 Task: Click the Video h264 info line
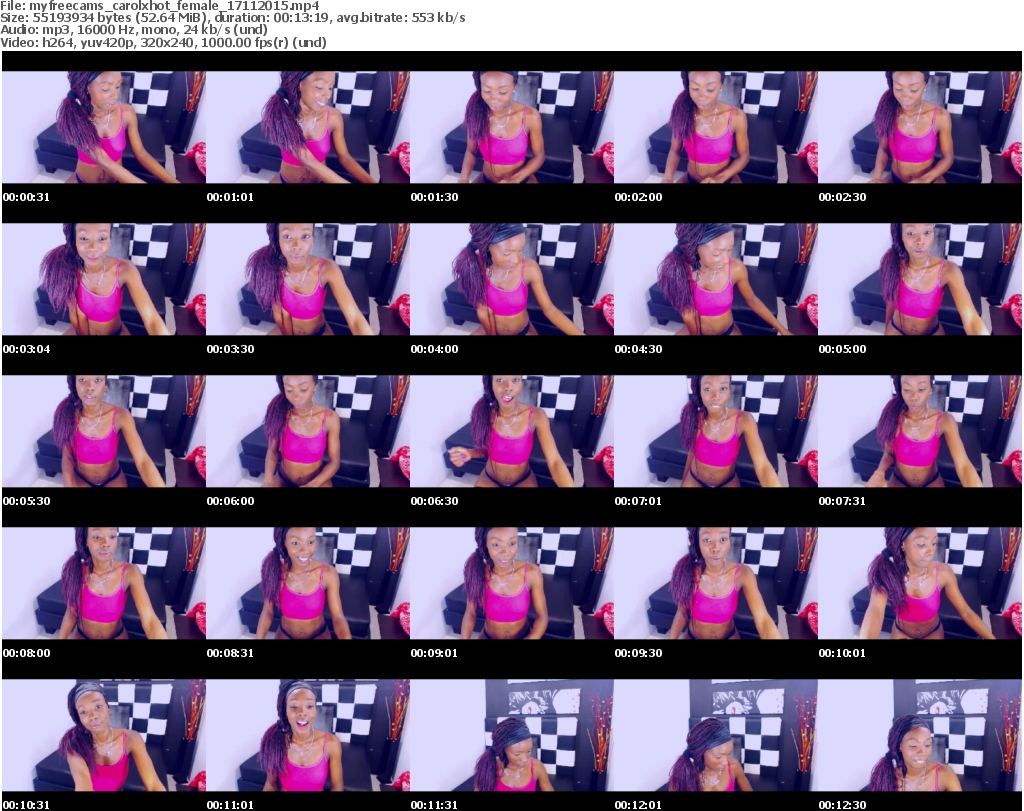(163, 42)
